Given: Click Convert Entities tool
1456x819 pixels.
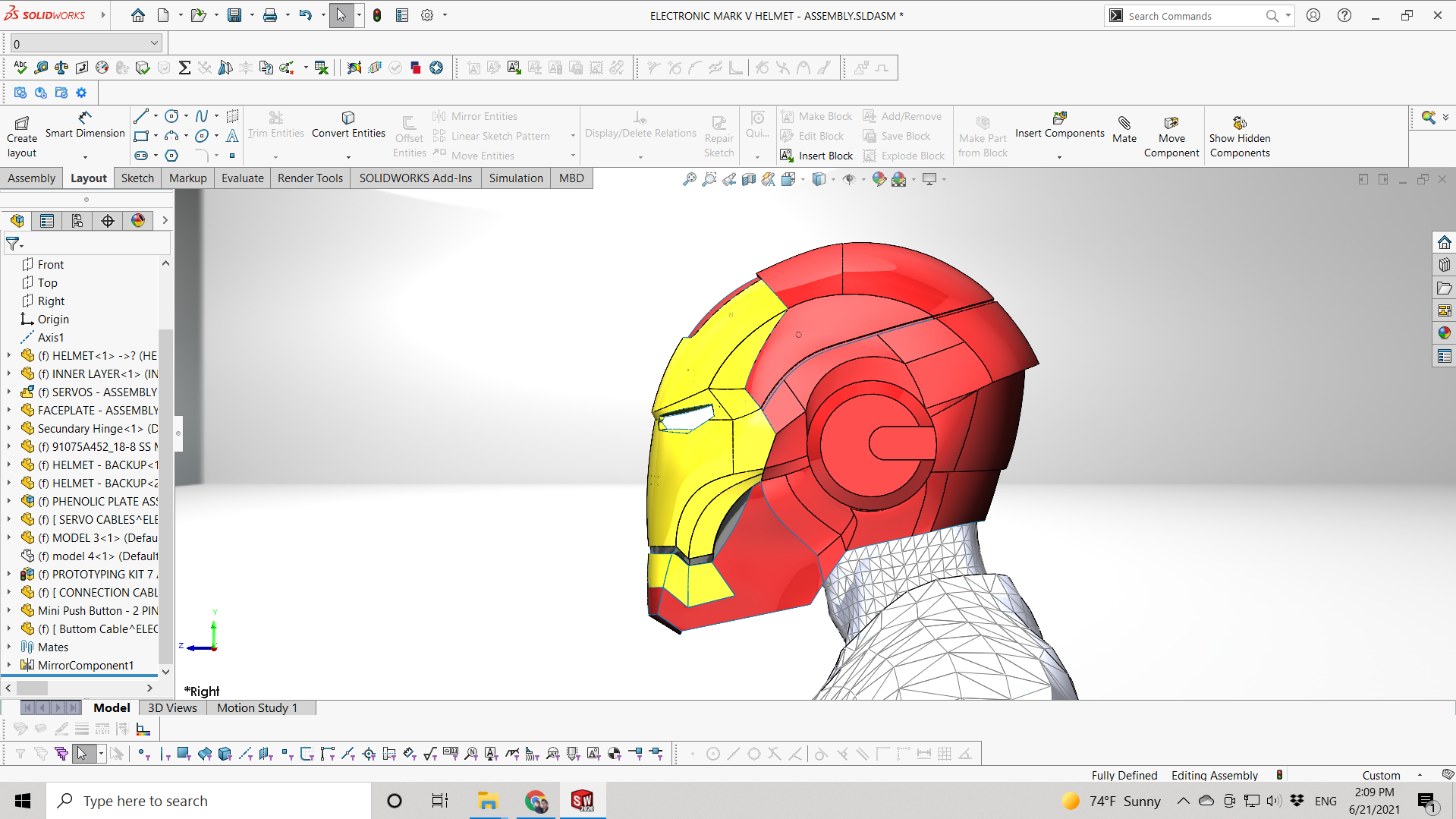Looking at the screenshot, I should pyautogui.click(x=348, y=124).
